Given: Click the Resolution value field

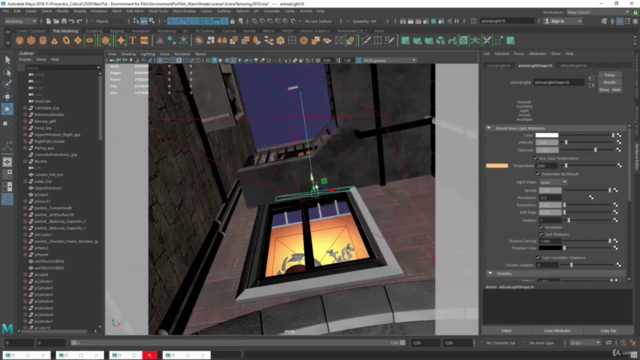Looking at the screenshot, I should tap(550, 198).
